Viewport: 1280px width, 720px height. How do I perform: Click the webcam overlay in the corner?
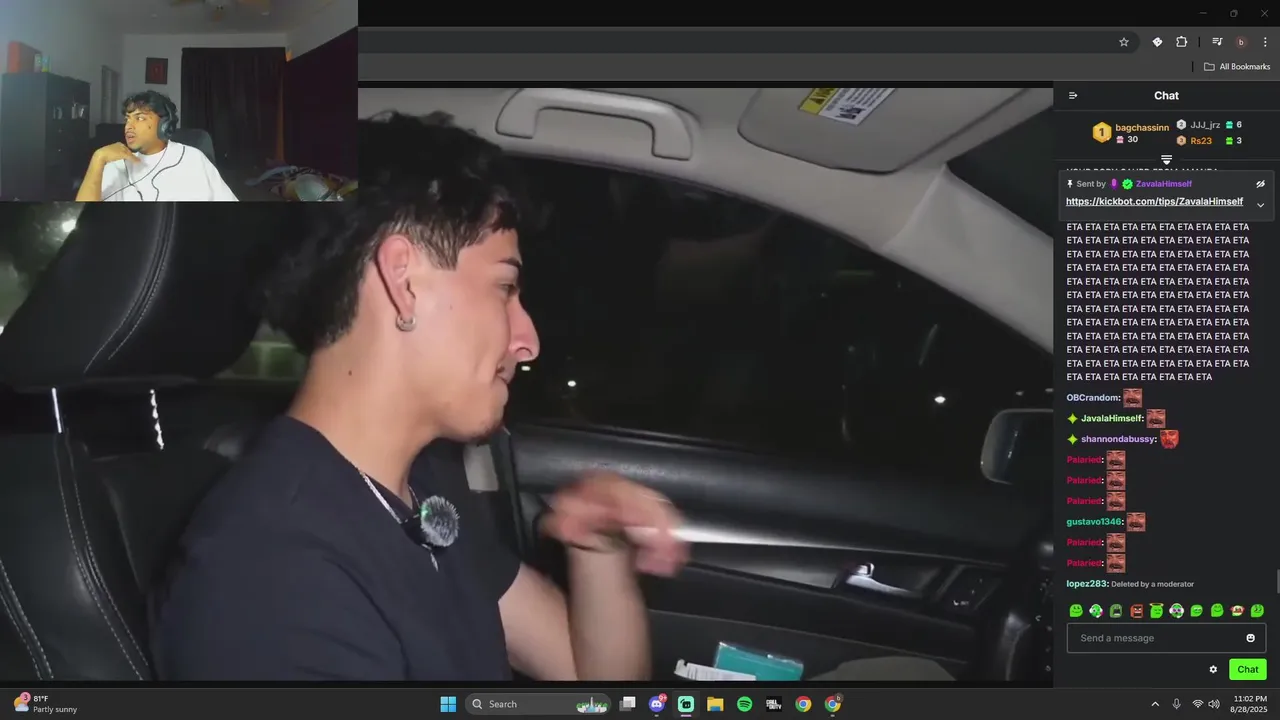tap(178, 100)
